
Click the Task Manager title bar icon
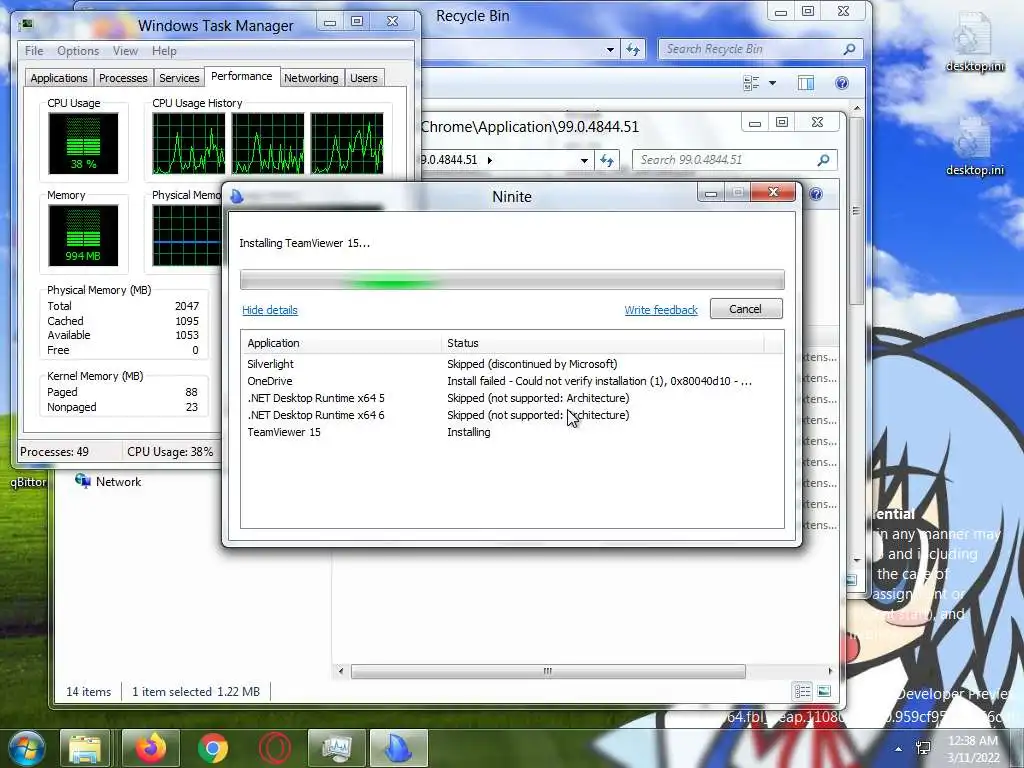click(x=27, y=25)
